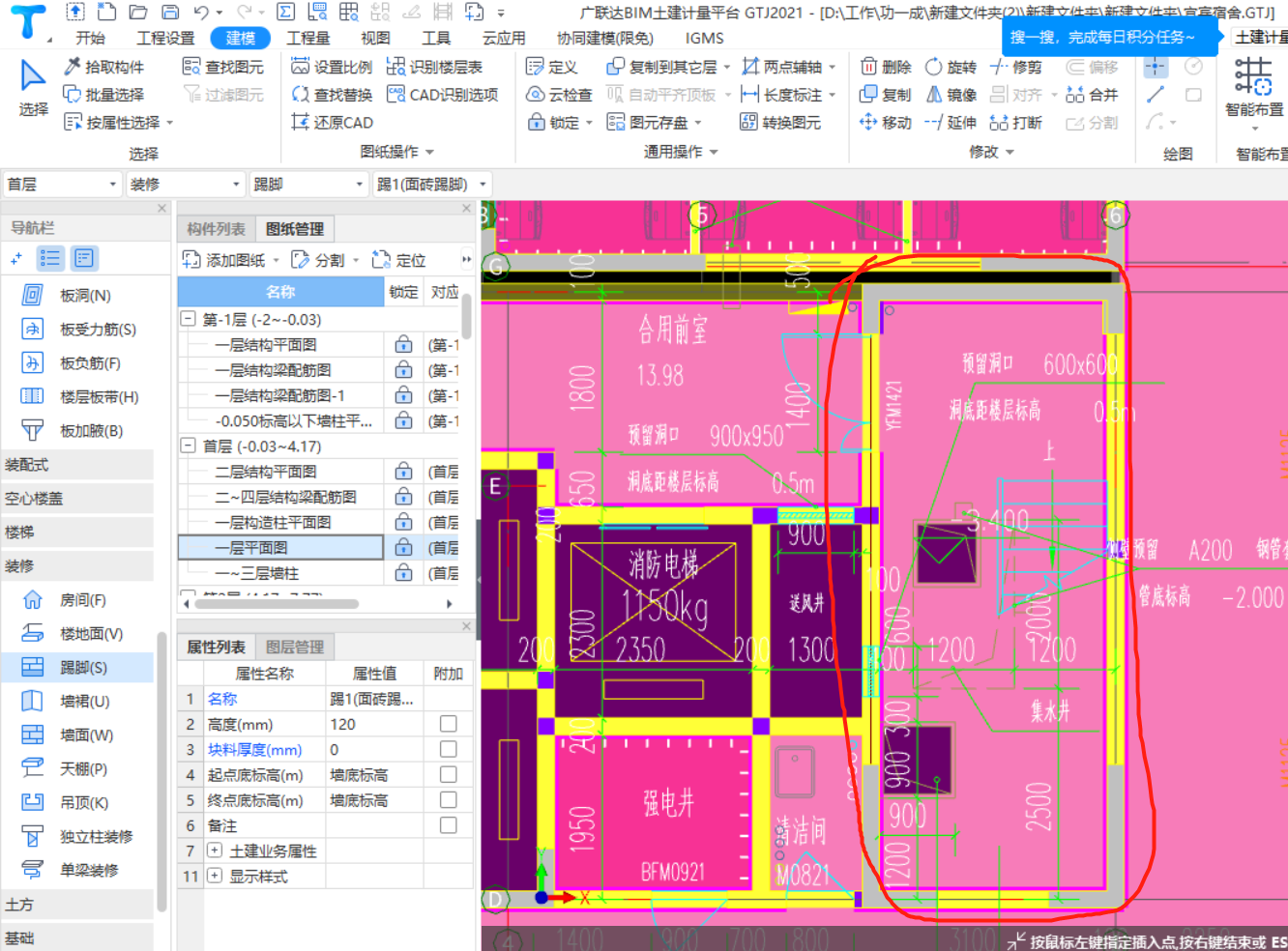1288x951 pixels.
Task: Open 查找替换 find and replace
Action: (332, 95)
